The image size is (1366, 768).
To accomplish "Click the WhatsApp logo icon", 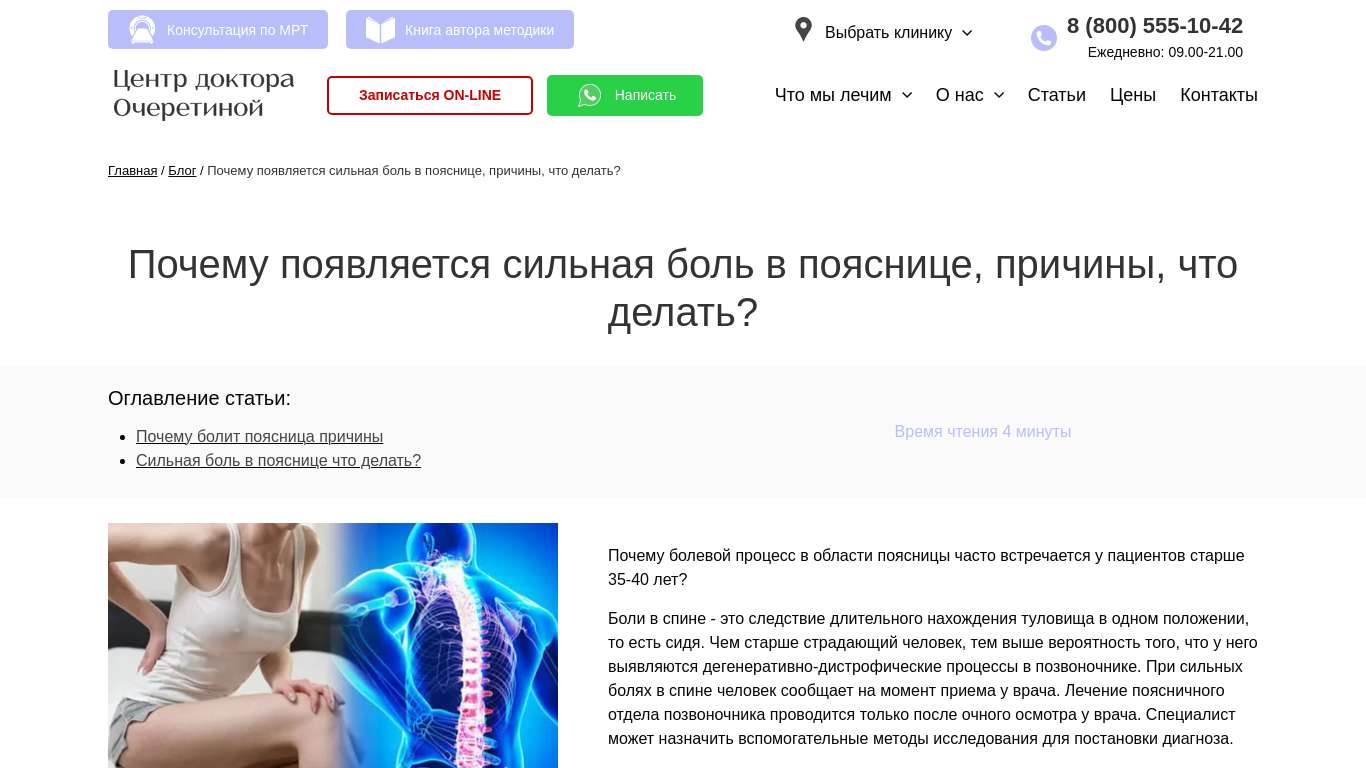I will pyautogui.click(x=590, y=95).
